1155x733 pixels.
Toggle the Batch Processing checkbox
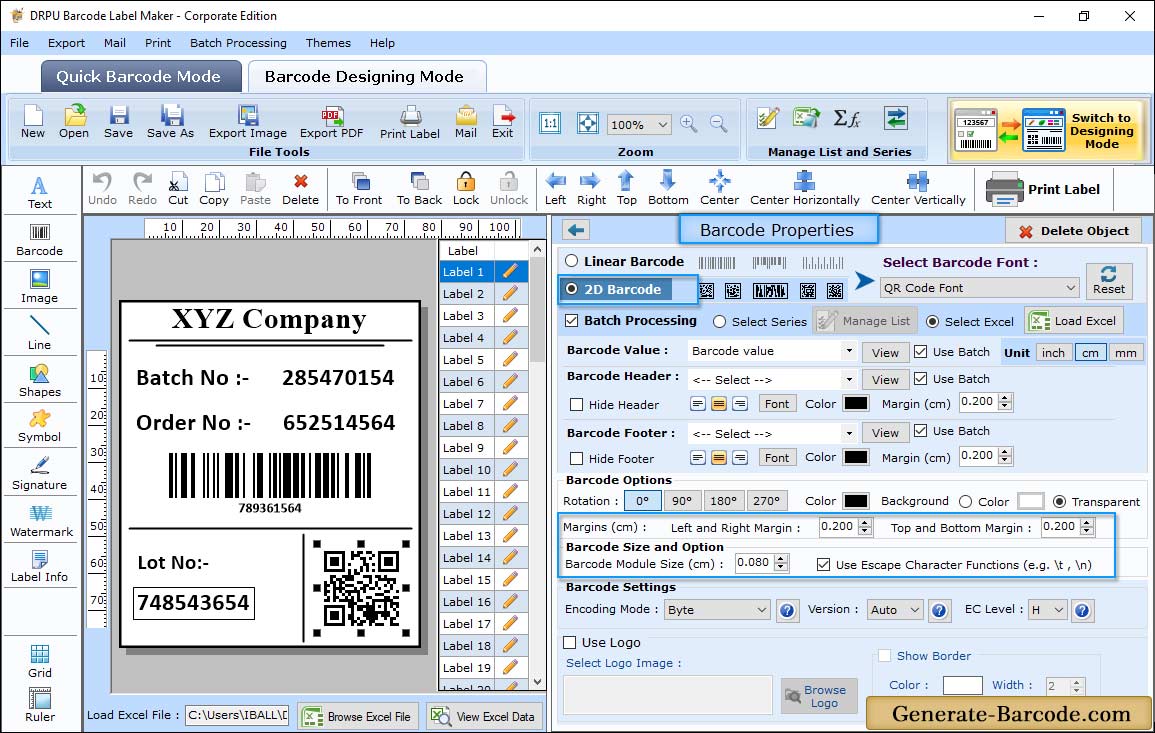pos(572,320)
